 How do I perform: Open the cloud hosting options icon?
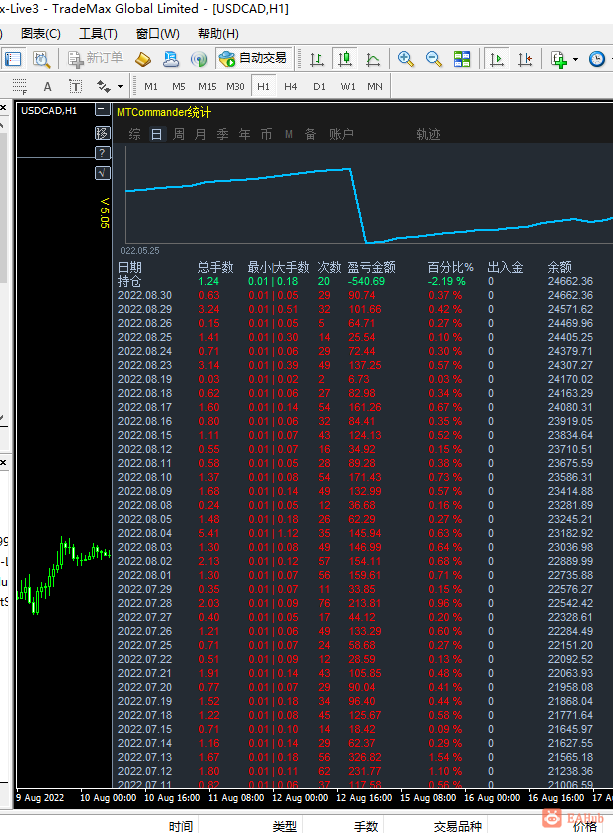171,59
